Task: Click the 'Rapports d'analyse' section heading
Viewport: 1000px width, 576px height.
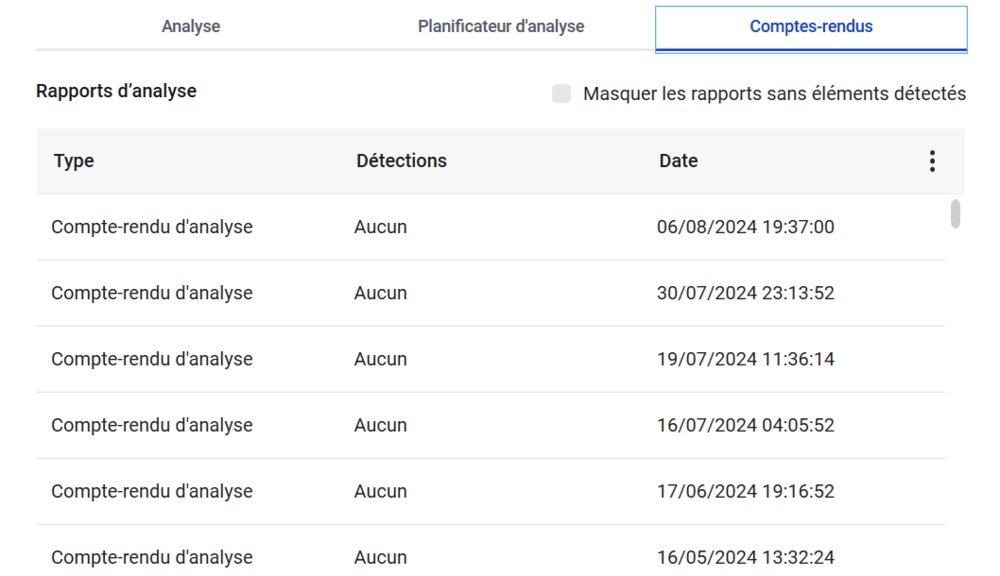Action: click(116, 91)
